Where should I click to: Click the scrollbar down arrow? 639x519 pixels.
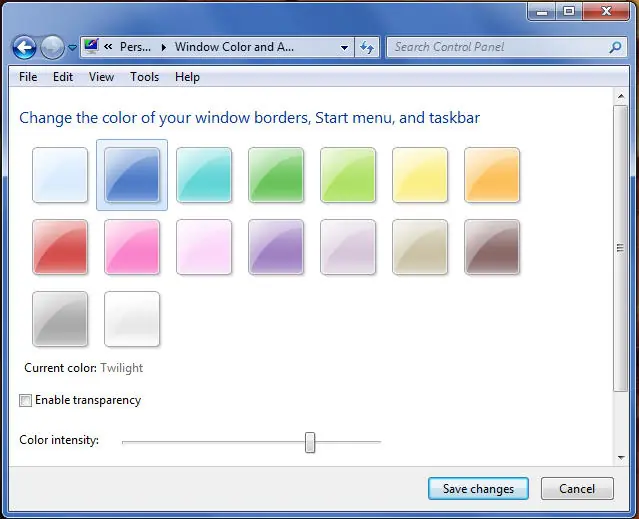point(621,458)
